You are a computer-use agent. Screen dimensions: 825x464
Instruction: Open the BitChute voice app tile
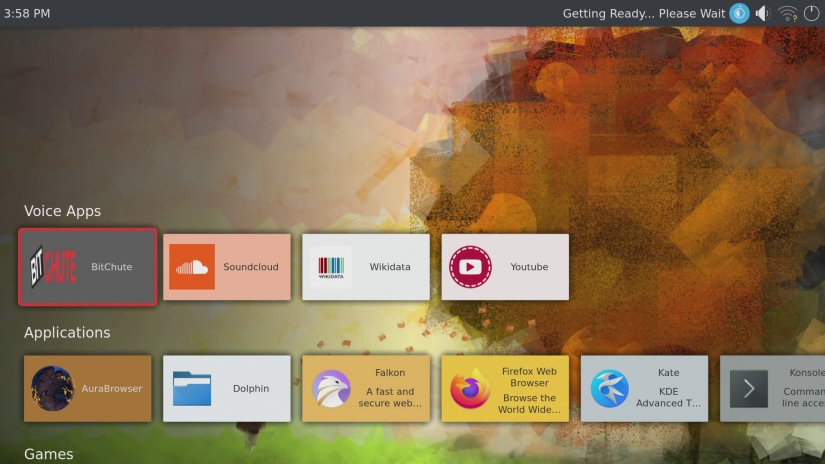[88, 267]
